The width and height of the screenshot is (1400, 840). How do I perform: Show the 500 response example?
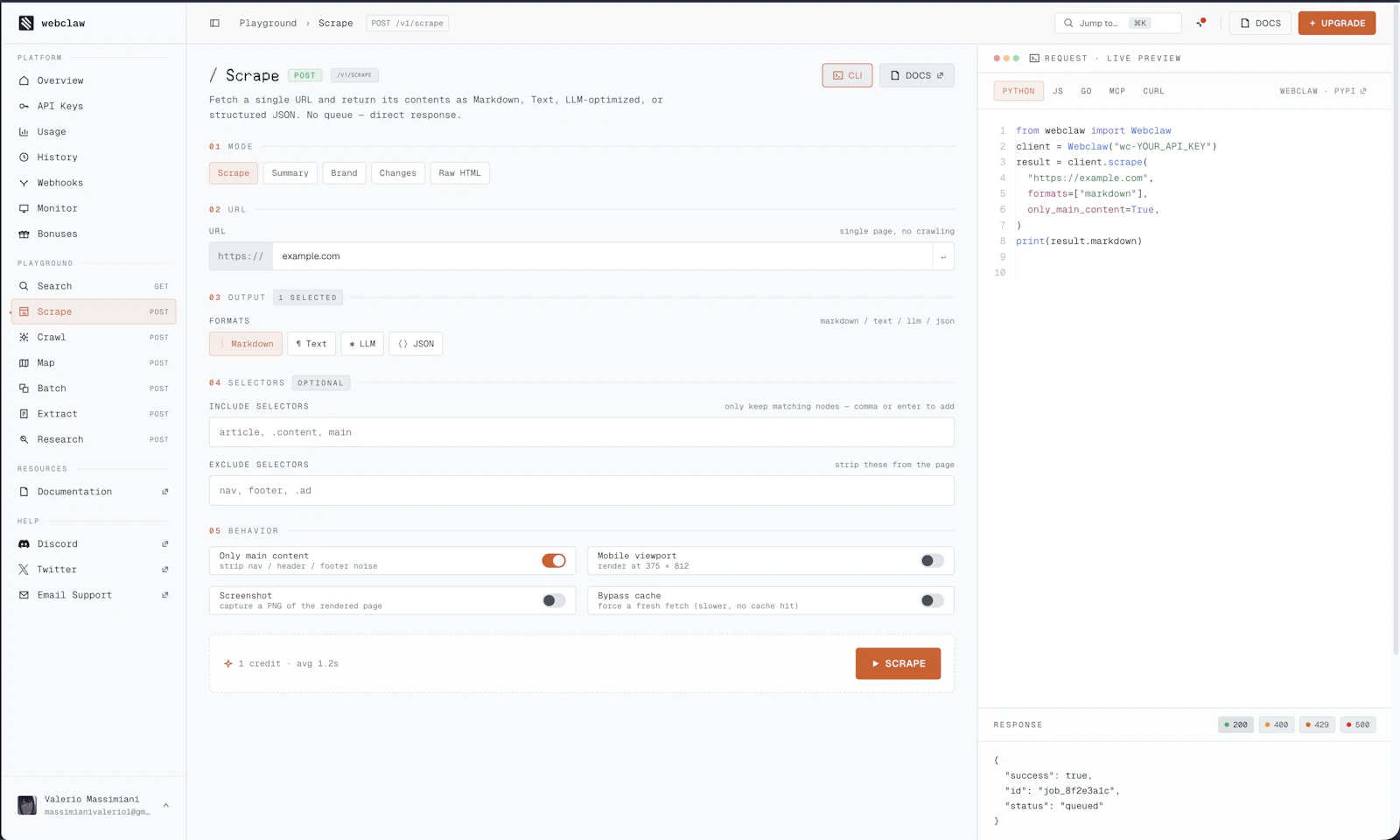1358,724
